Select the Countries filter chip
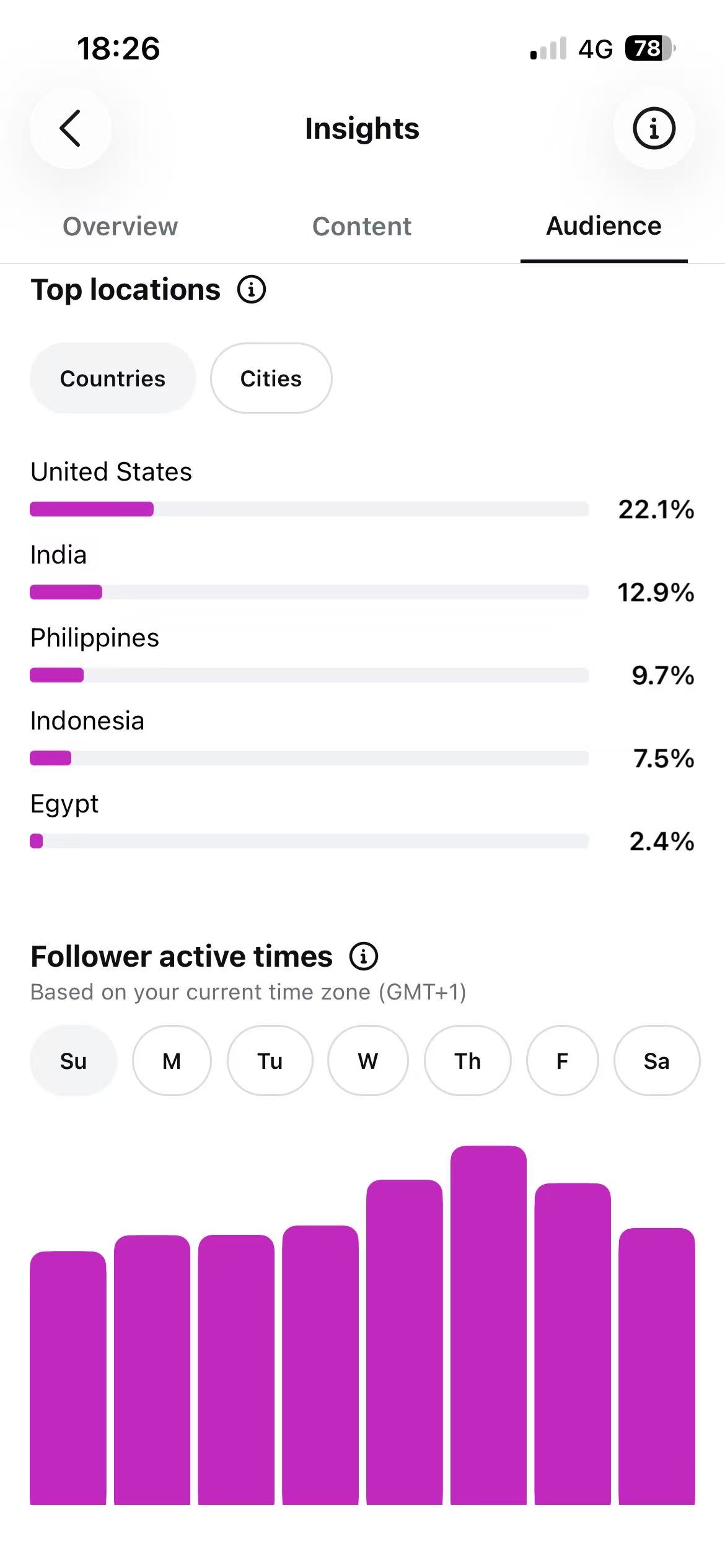 113,378
